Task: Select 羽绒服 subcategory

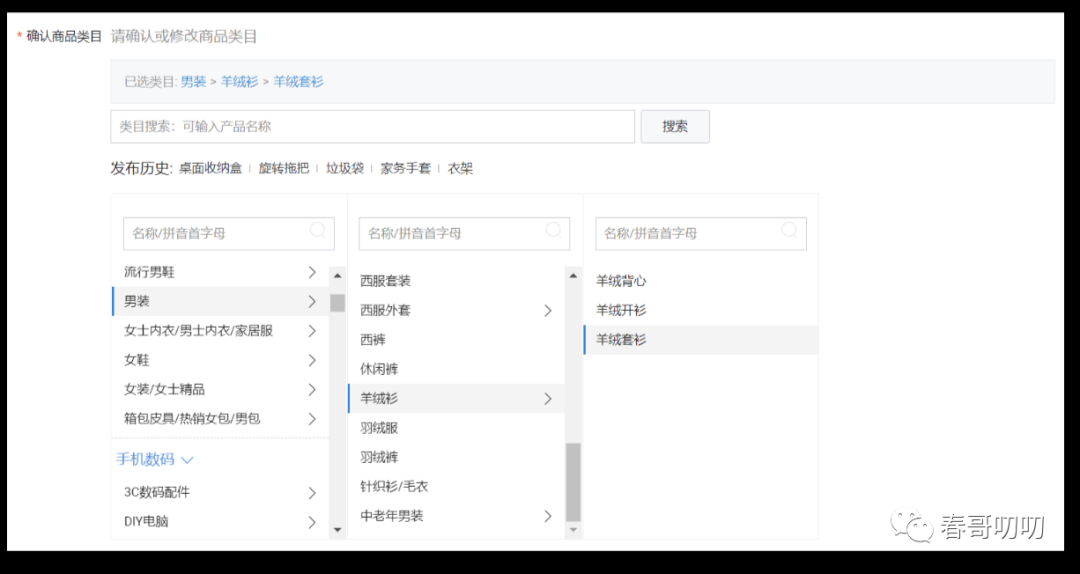Action: point(456,428)
